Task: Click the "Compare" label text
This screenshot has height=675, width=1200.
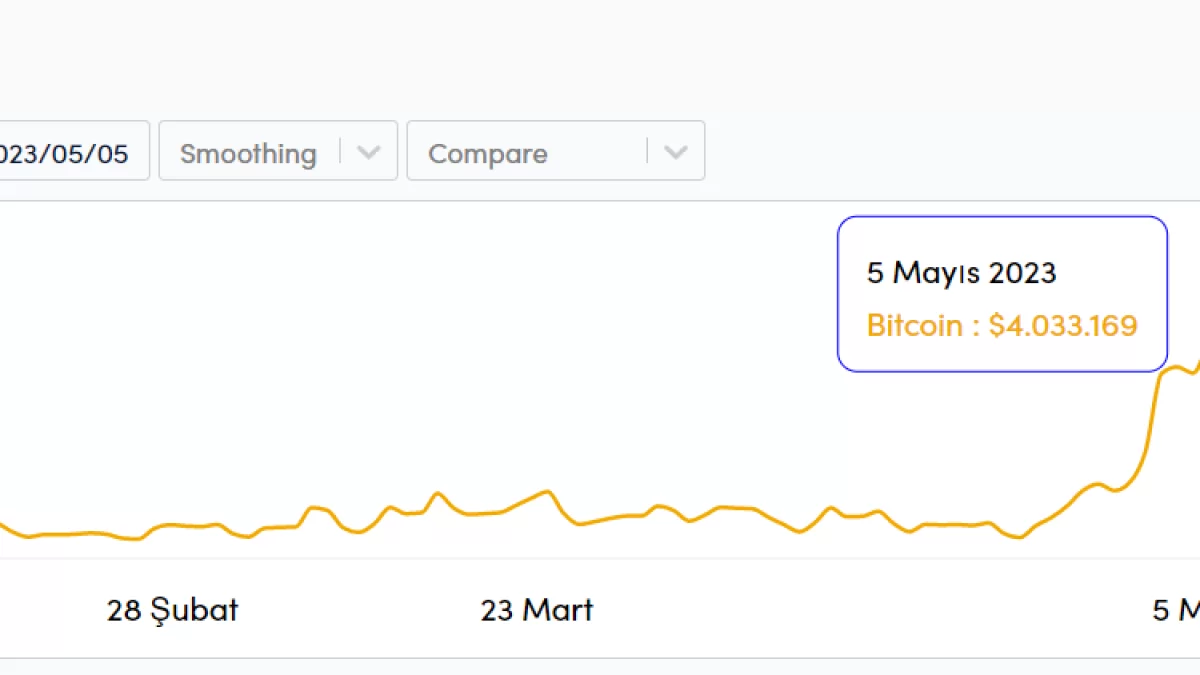Action: point(487,154)
